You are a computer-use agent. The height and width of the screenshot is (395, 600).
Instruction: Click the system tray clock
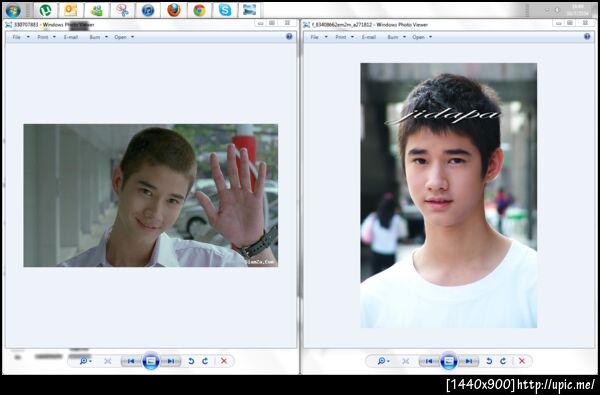(x=578, y=10)
